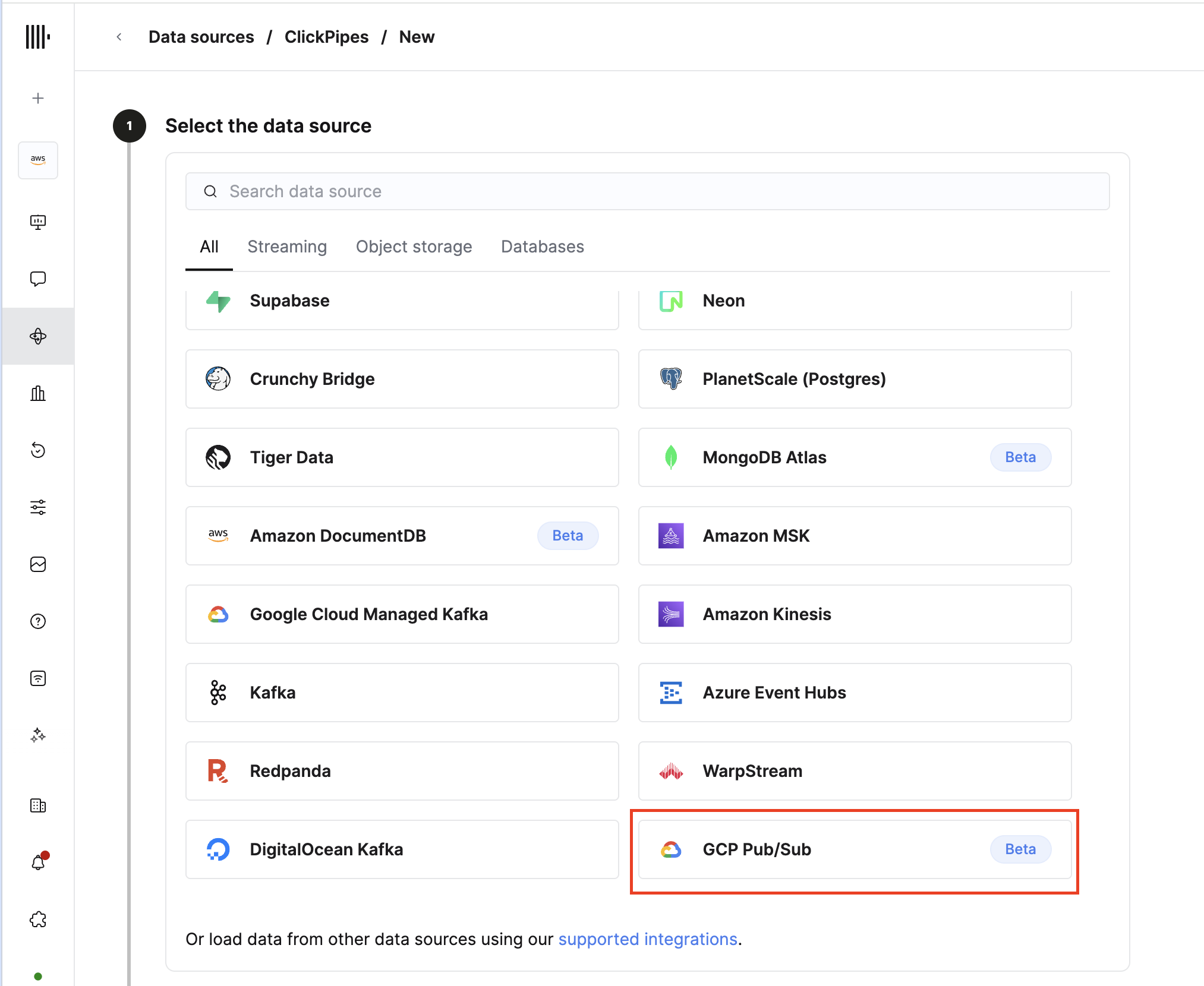The height and width of the screenshot is (986, 1204).
Task: Open the wifi panel sidebar icon
Action: pyautogui.click(x=38, y=678)
